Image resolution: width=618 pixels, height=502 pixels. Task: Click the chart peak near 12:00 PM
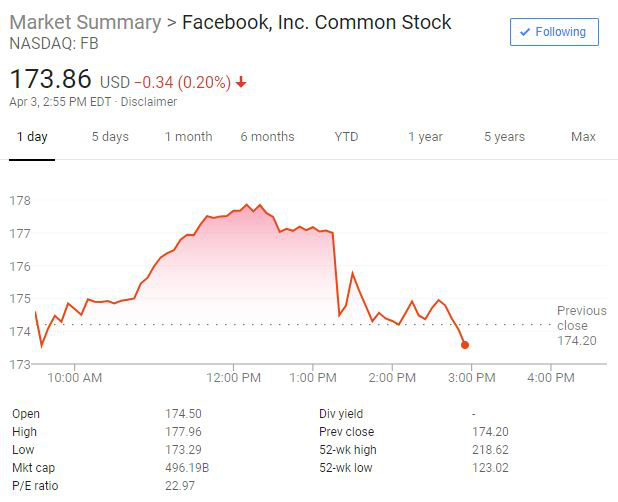pyautogui.click(x=247, y=205)
